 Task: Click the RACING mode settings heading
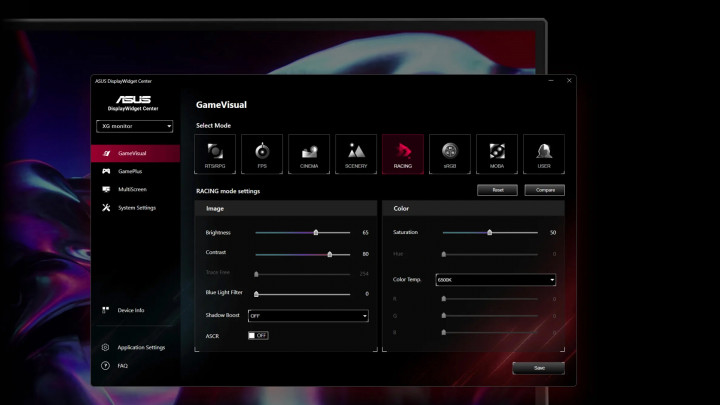[228, 191]
